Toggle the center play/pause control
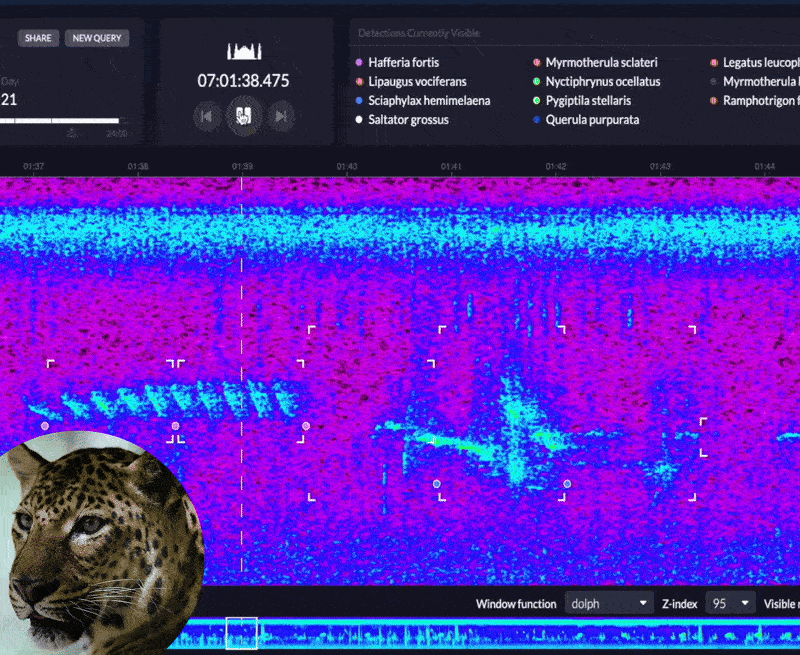 coord(244,116)
